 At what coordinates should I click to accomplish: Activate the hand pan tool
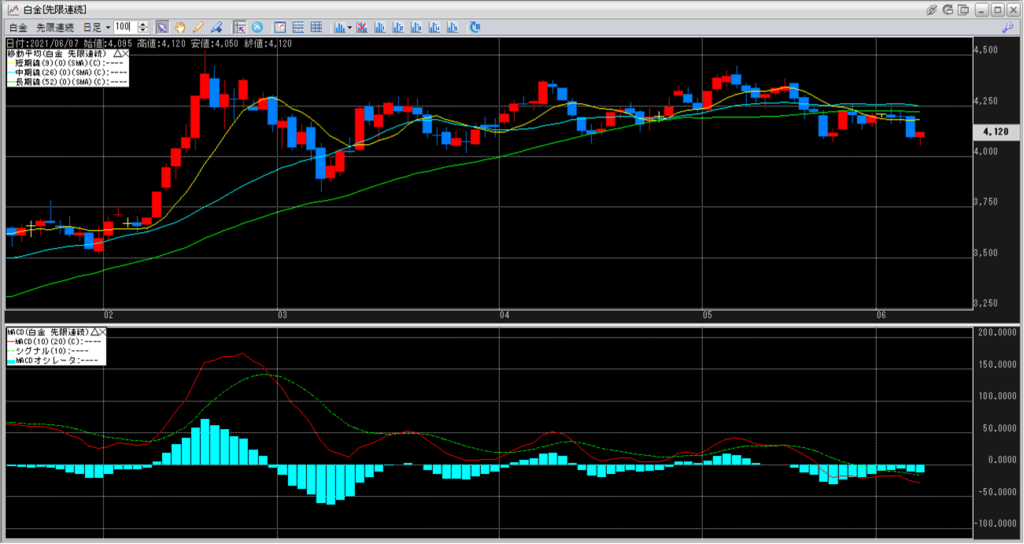(180, 26)
